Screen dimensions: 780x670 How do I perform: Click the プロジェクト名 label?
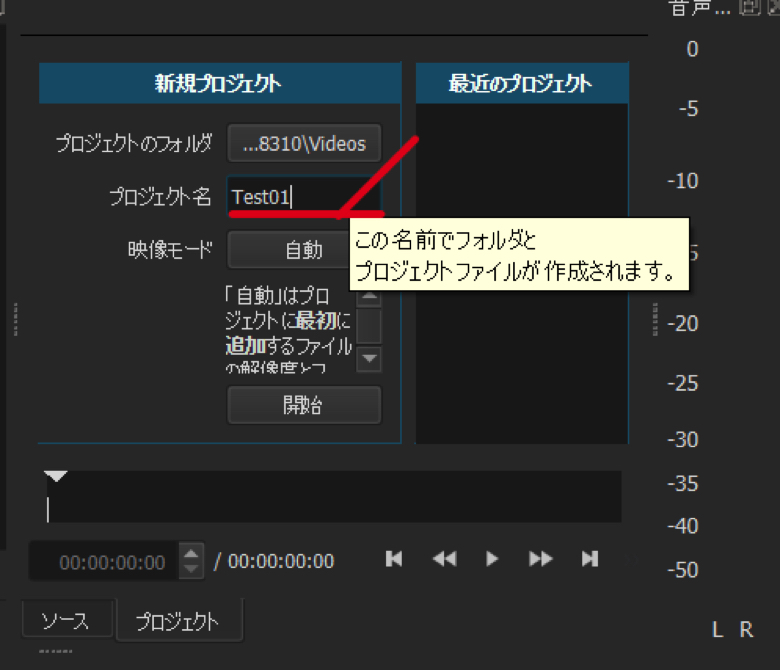click(x=160, y=197)
